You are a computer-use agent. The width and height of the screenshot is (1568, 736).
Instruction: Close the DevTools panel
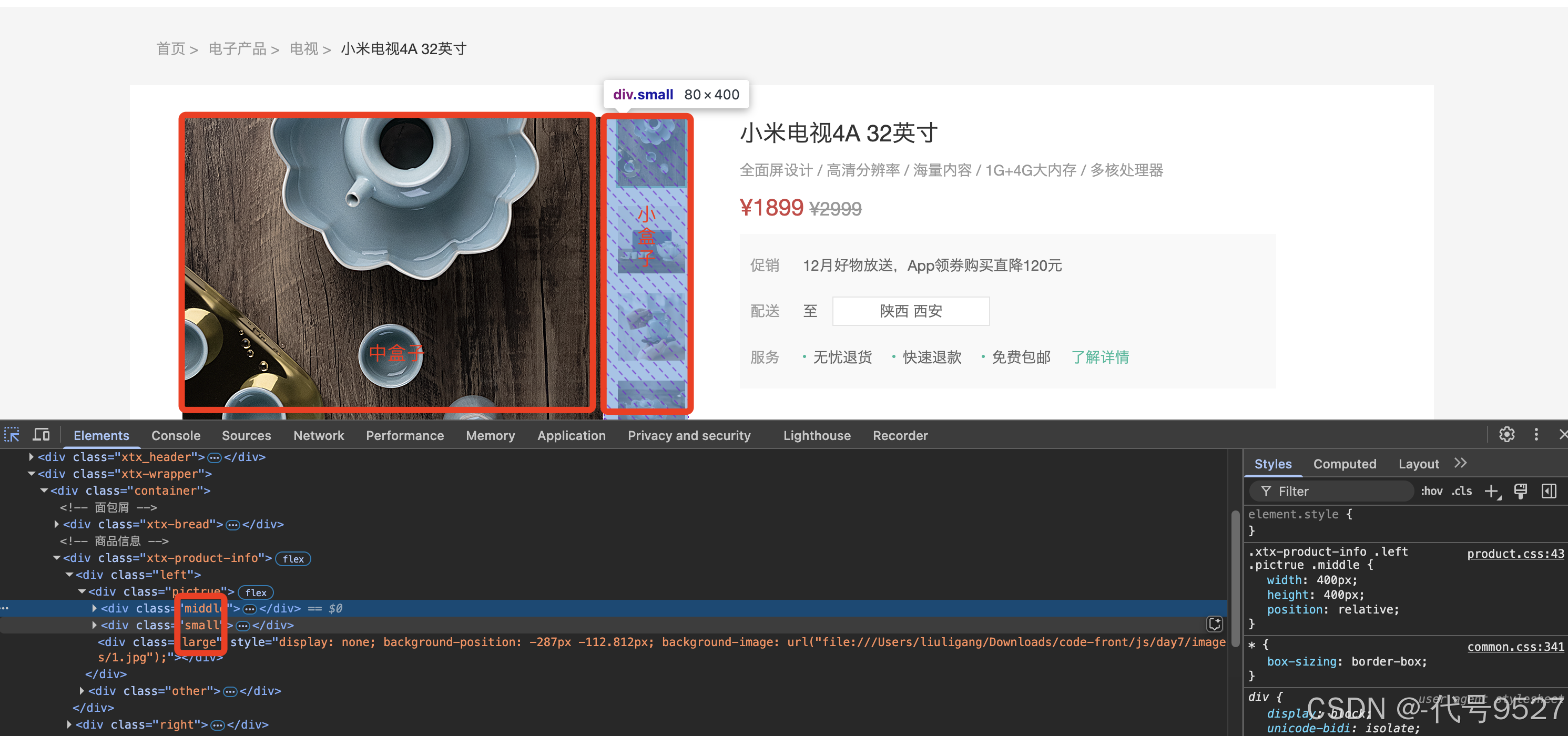(1563, 435)
